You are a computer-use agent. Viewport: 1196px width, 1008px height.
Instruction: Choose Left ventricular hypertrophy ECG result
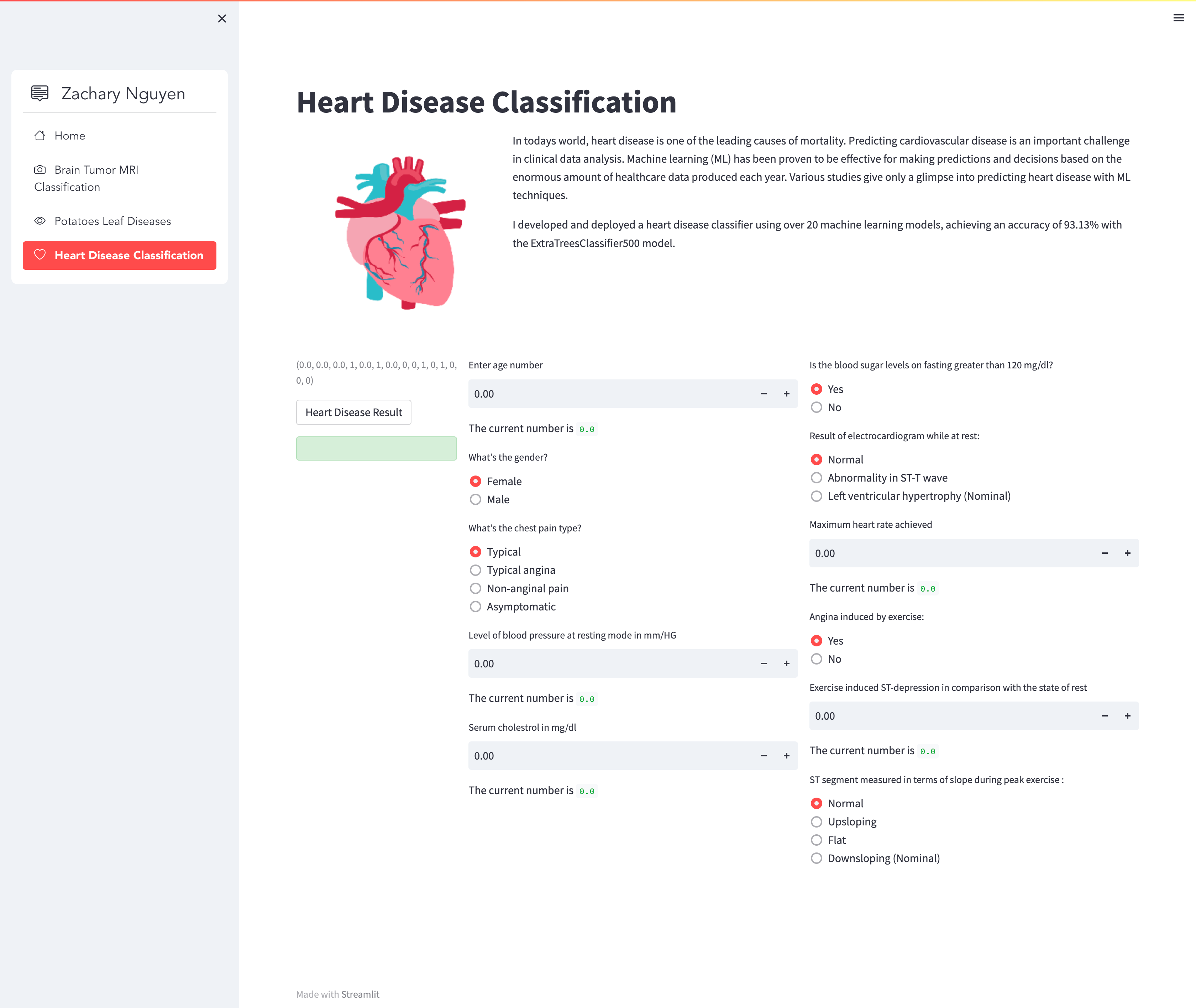tap(817, 496)
